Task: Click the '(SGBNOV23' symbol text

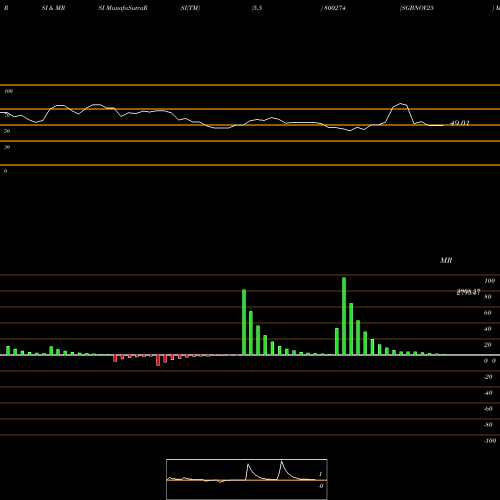Action: pyautogui.click(x=416, y=8)
